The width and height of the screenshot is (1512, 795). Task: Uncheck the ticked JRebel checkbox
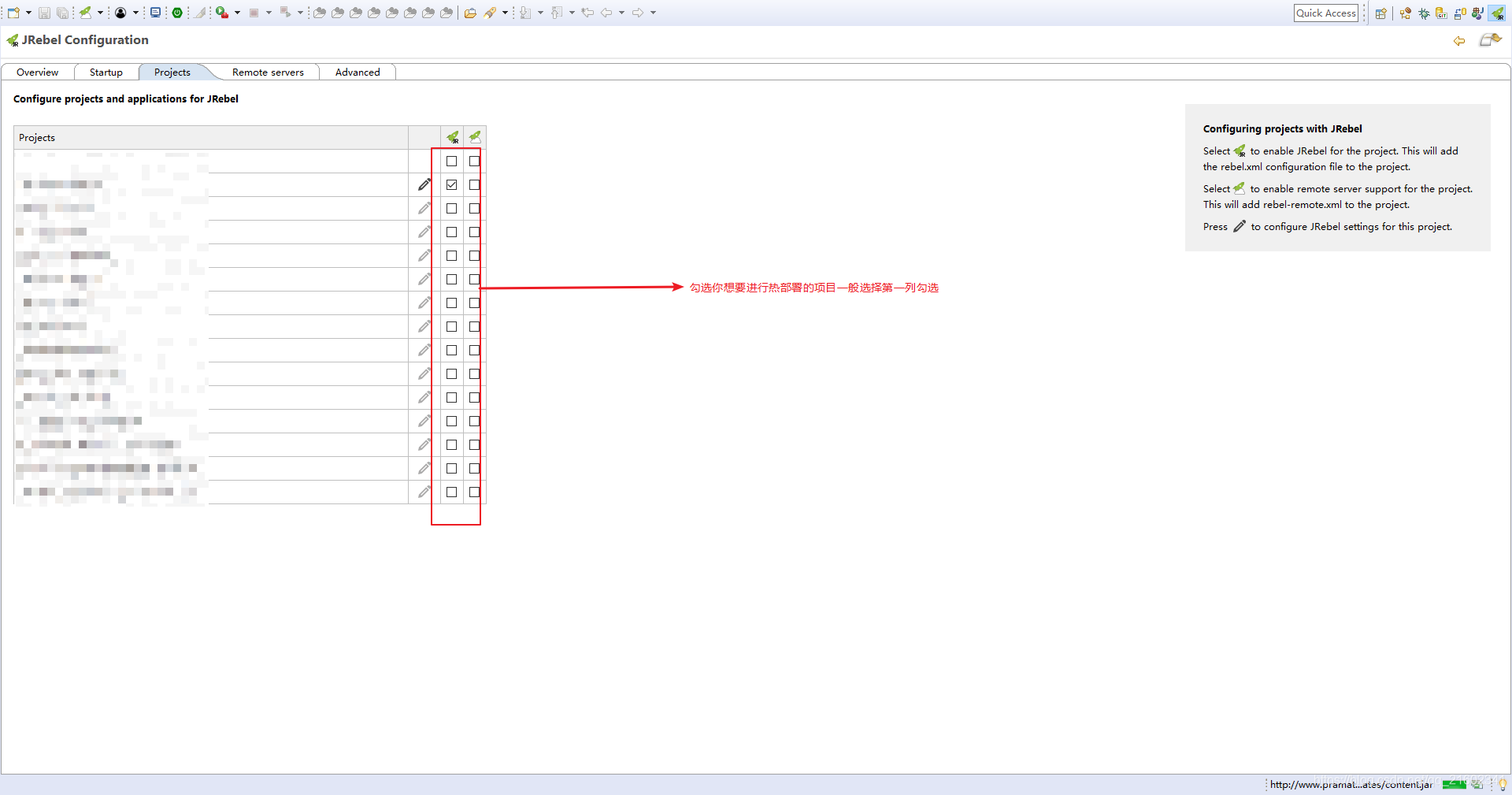[451, 184]
